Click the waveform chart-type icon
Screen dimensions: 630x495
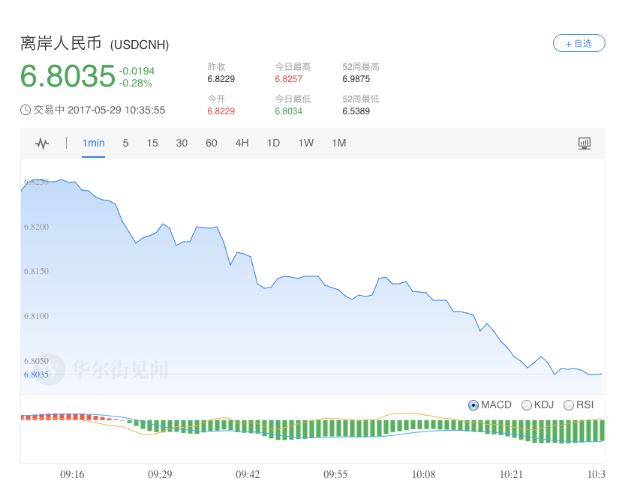click(42, 143)
